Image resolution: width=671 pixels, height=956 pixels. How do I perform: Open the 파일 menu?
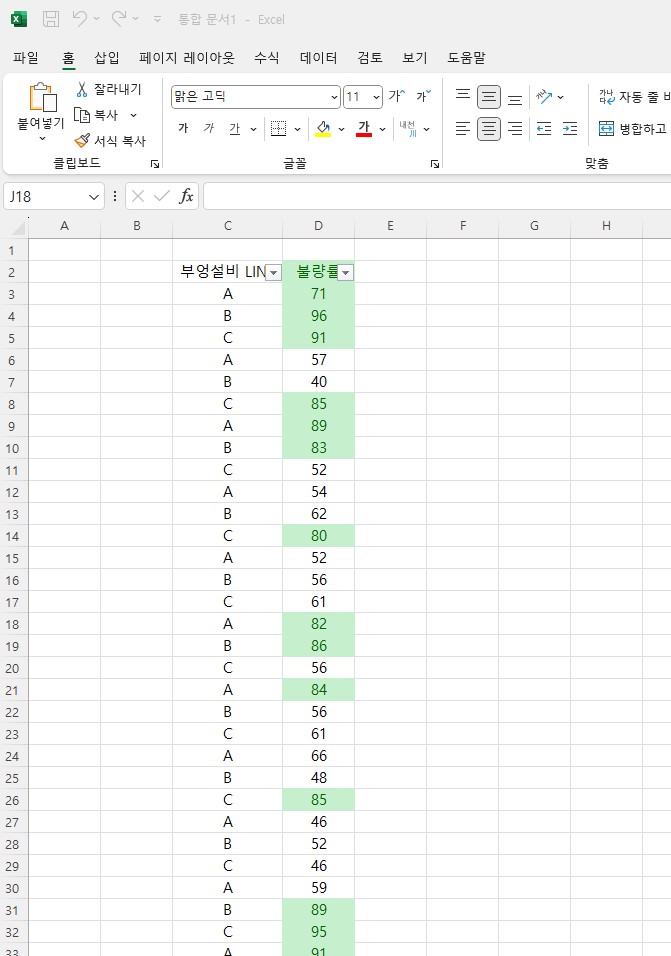click(x=26, y=58)
